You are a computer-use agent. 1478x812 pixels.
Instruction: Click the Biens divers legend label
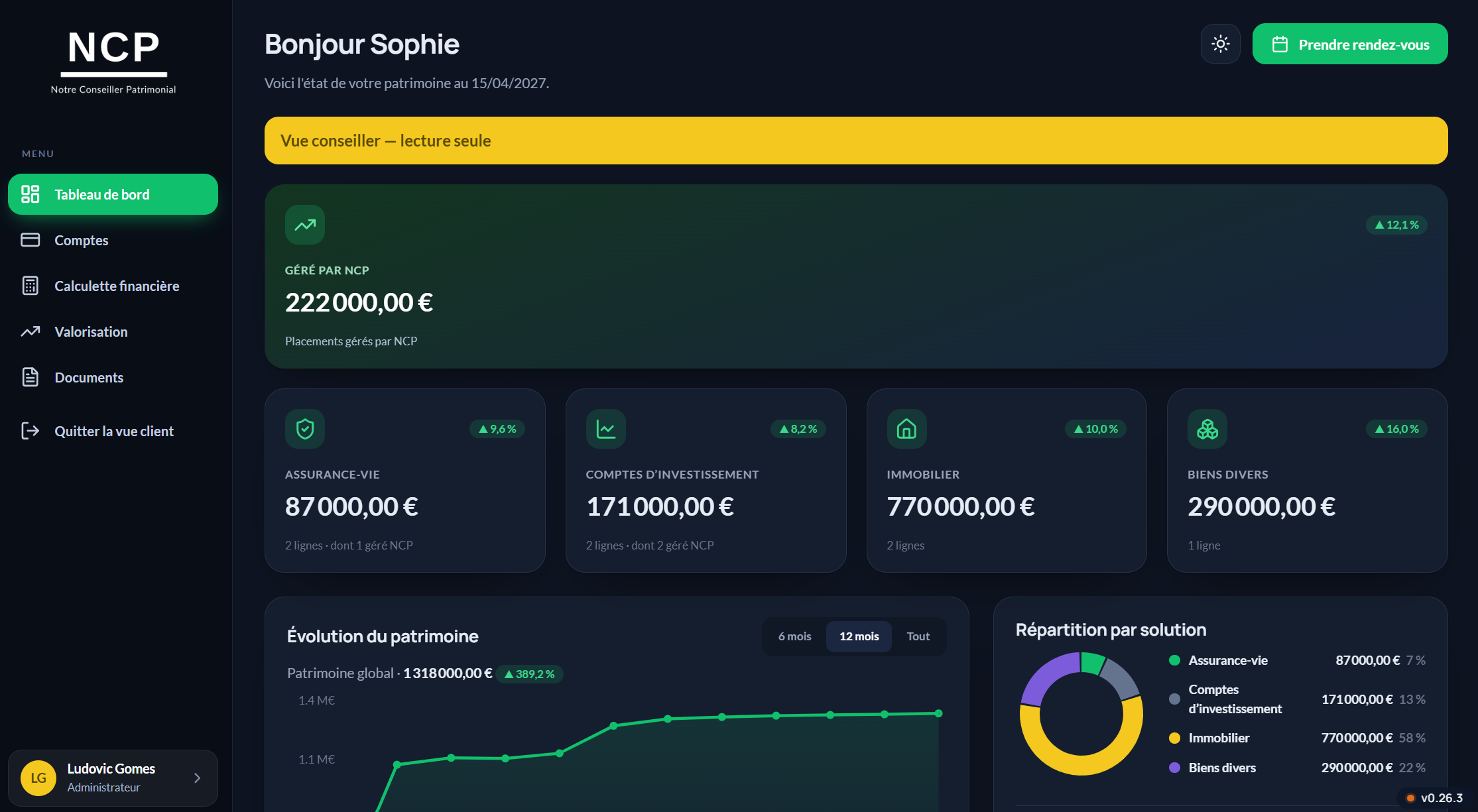coord(1222,768)
